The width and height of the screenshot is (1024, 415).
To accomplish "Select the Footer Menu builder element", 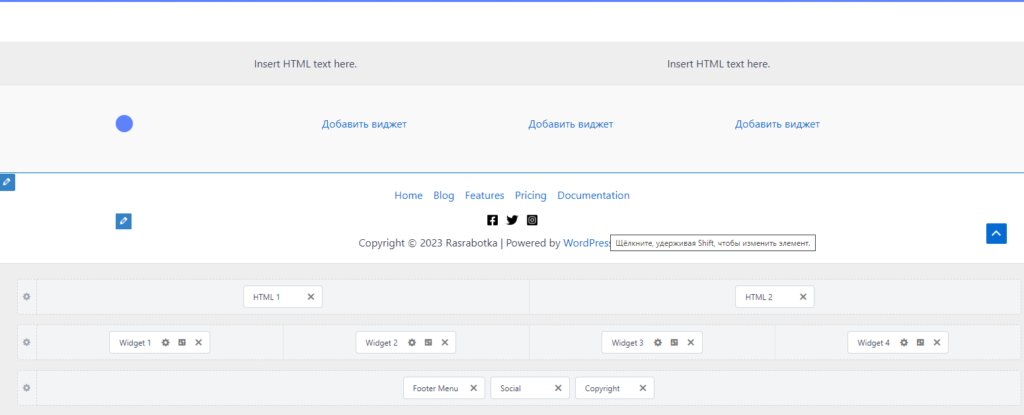I will coord(444,388).
